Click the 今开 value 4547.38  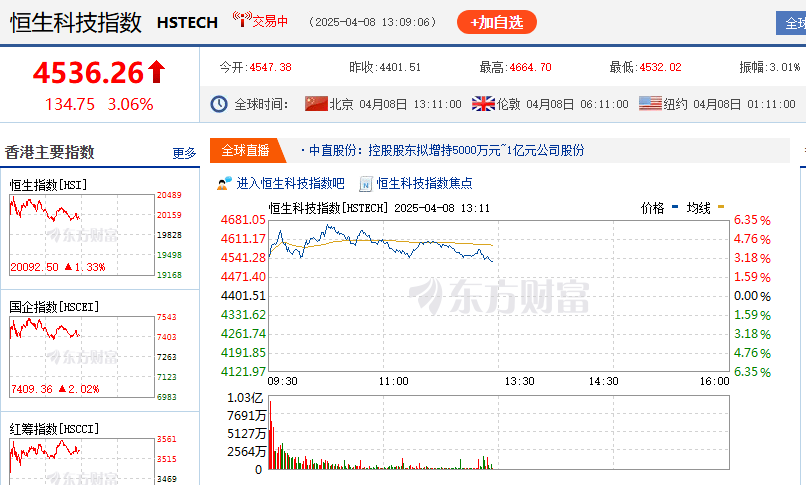coord(270,67)
